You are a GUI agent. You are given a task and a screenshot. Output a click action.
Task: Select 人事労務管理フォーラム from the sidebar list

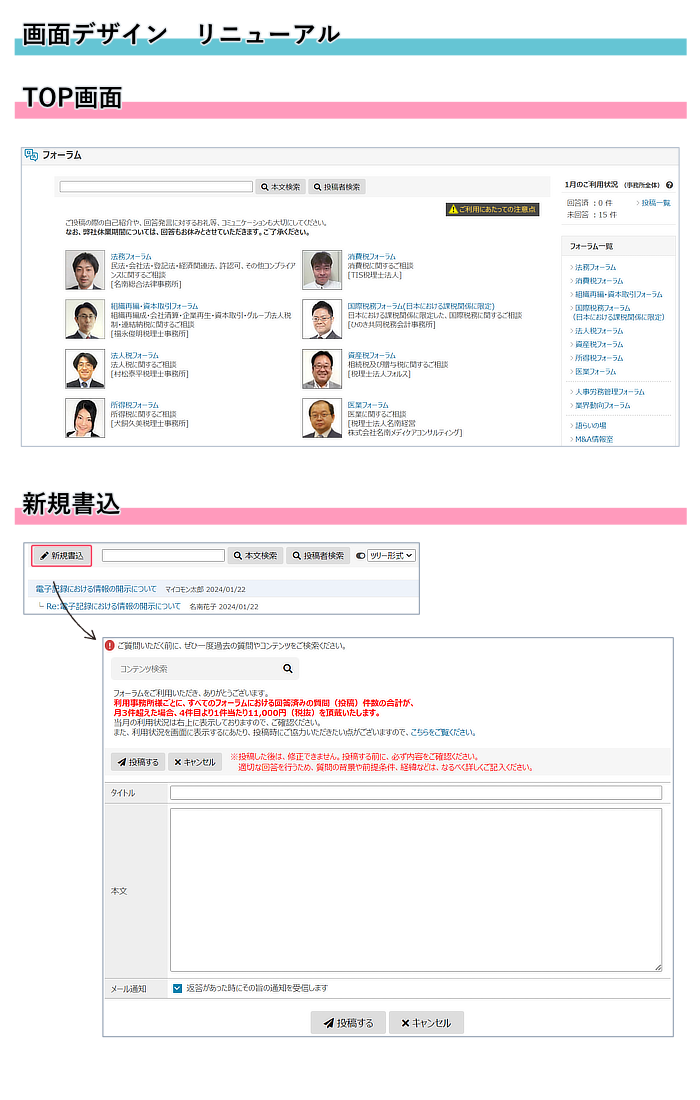(608, 391)
